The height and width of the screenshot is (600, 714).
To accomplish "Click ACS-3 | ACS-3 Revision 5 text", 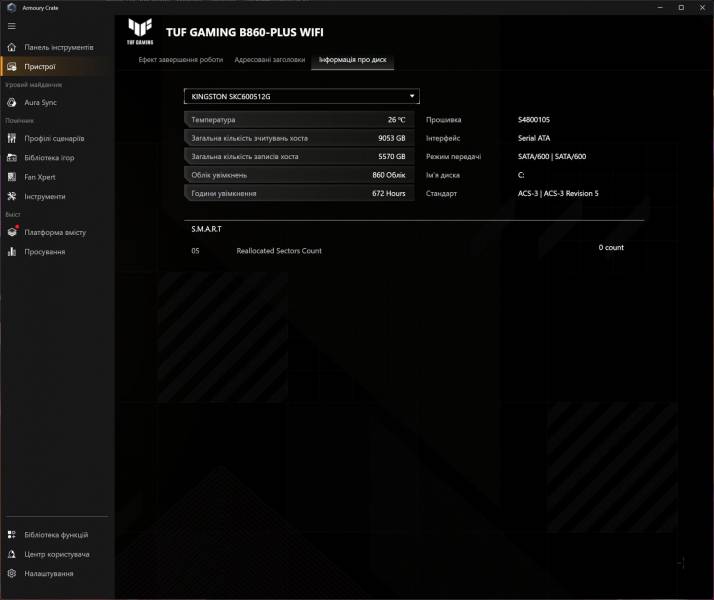I will point(558,193).
